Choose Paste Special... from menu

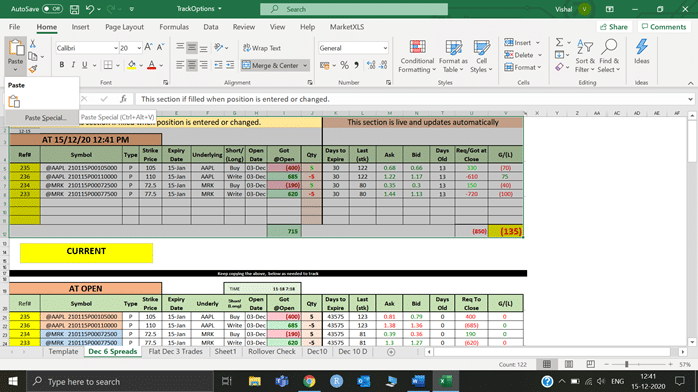45,117
